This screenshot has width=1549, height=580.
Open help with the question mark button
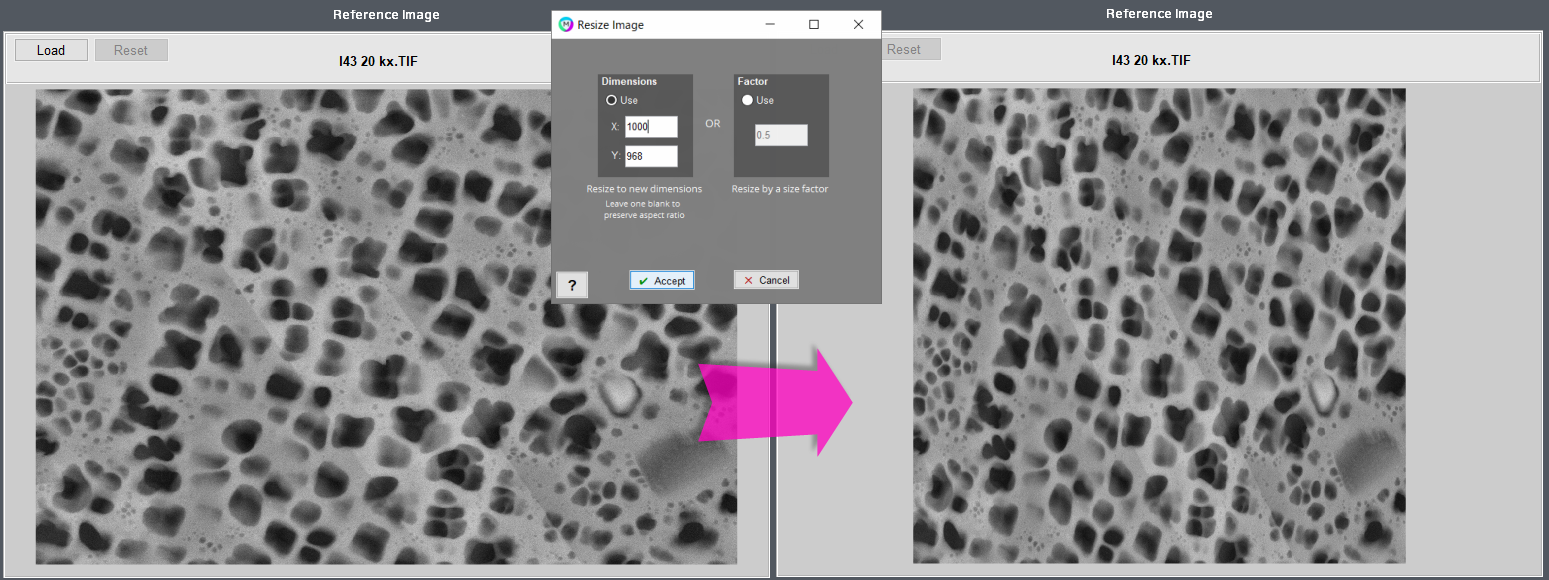click(x=572, y=286)
